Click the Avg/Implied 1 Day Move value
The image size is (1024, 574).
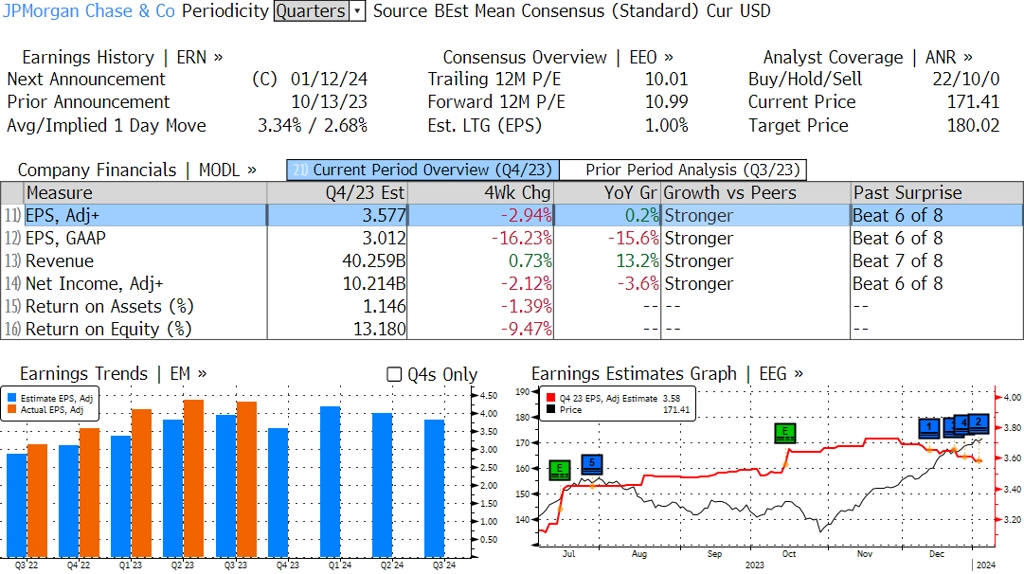[312, 126]
